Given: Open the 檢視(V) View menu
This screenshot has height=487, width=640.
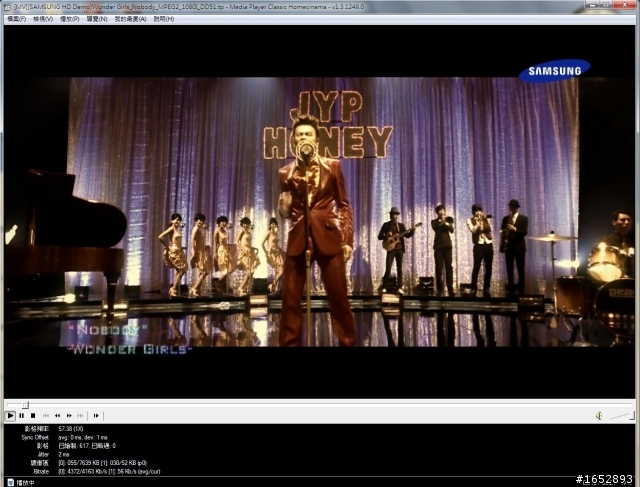Looking at the screenshot, I should pyautogui.click(x=43, y=19).
